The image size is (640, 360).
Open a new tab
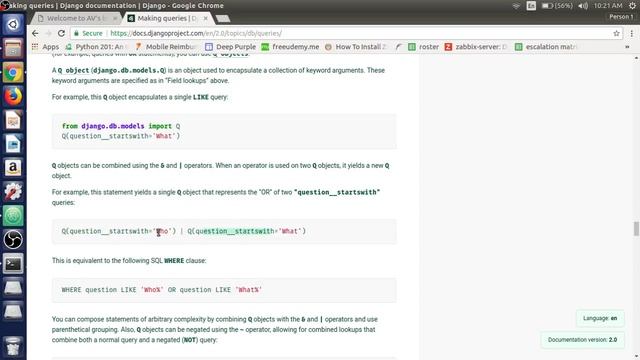(x=223, y=18)
